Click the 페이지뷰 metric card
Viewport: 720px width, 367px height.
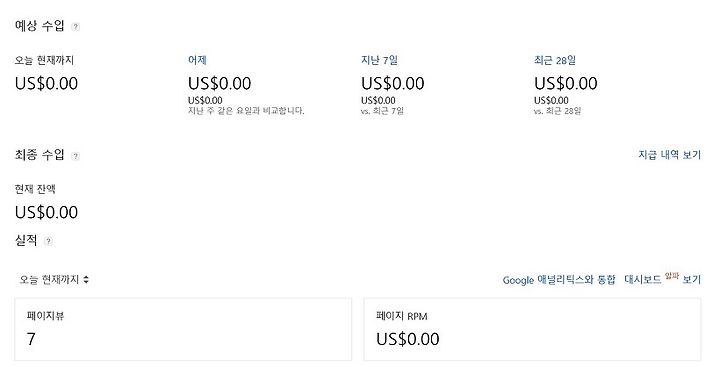click(183, 329)
